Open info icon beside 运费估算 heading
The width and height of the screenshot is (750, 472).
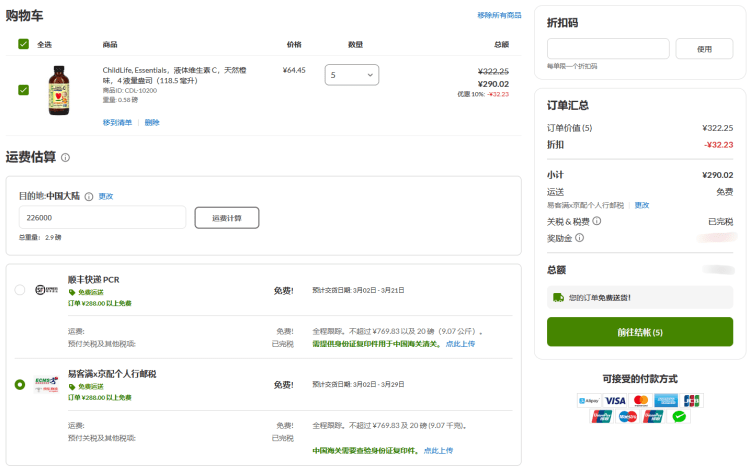(x=66, y=157)
